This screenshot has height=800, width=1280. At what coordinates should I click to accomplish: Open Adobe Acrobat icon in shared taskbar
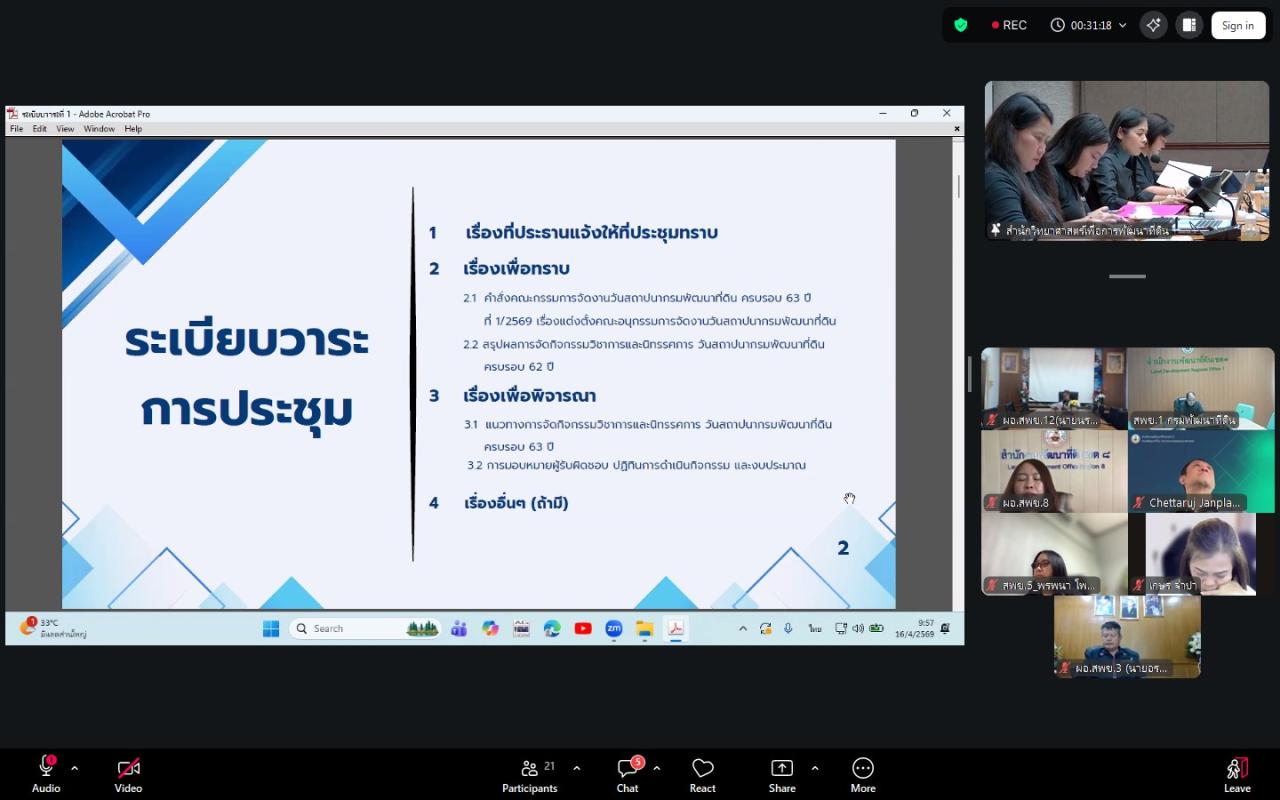click(676, 628)
